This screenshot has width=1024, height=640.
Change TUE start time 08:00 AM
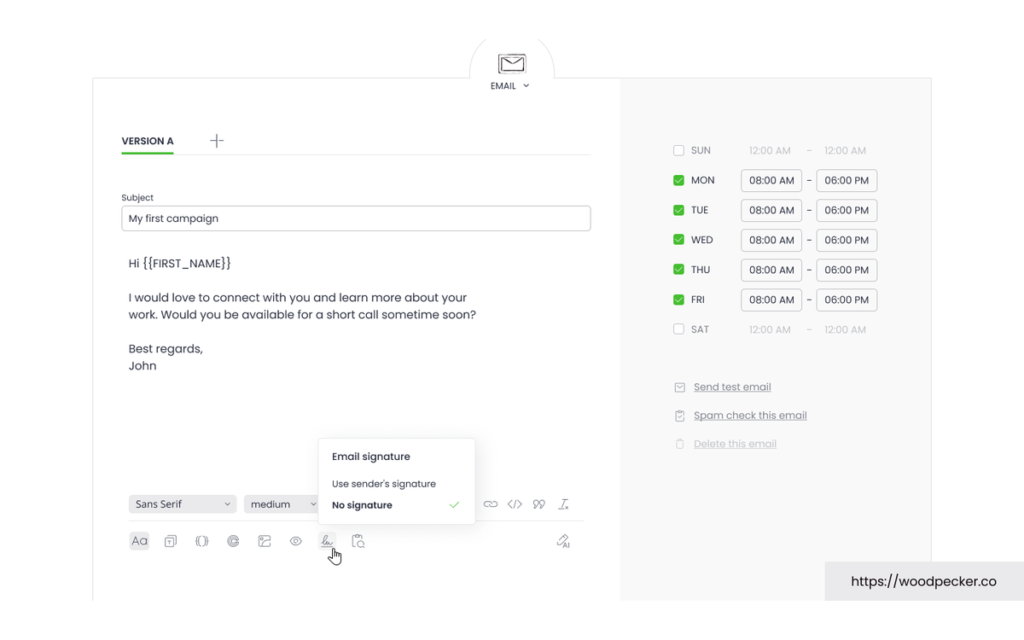coord(771,210)
